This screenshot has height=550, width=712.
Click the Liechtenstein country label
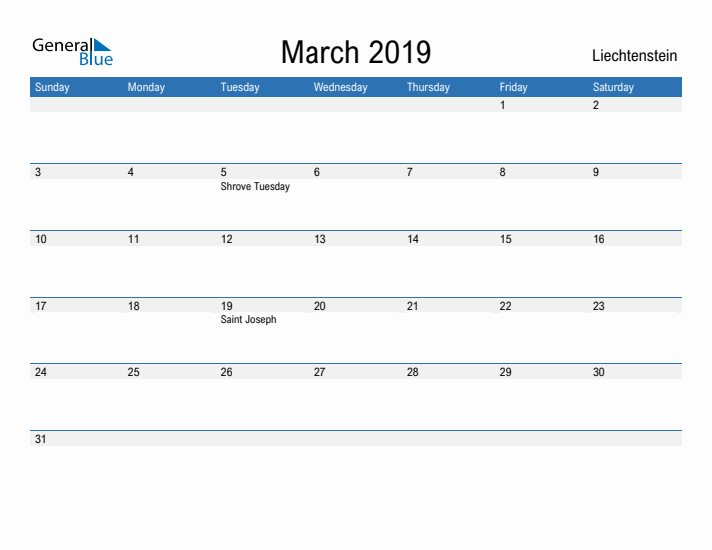pos(634,55)
